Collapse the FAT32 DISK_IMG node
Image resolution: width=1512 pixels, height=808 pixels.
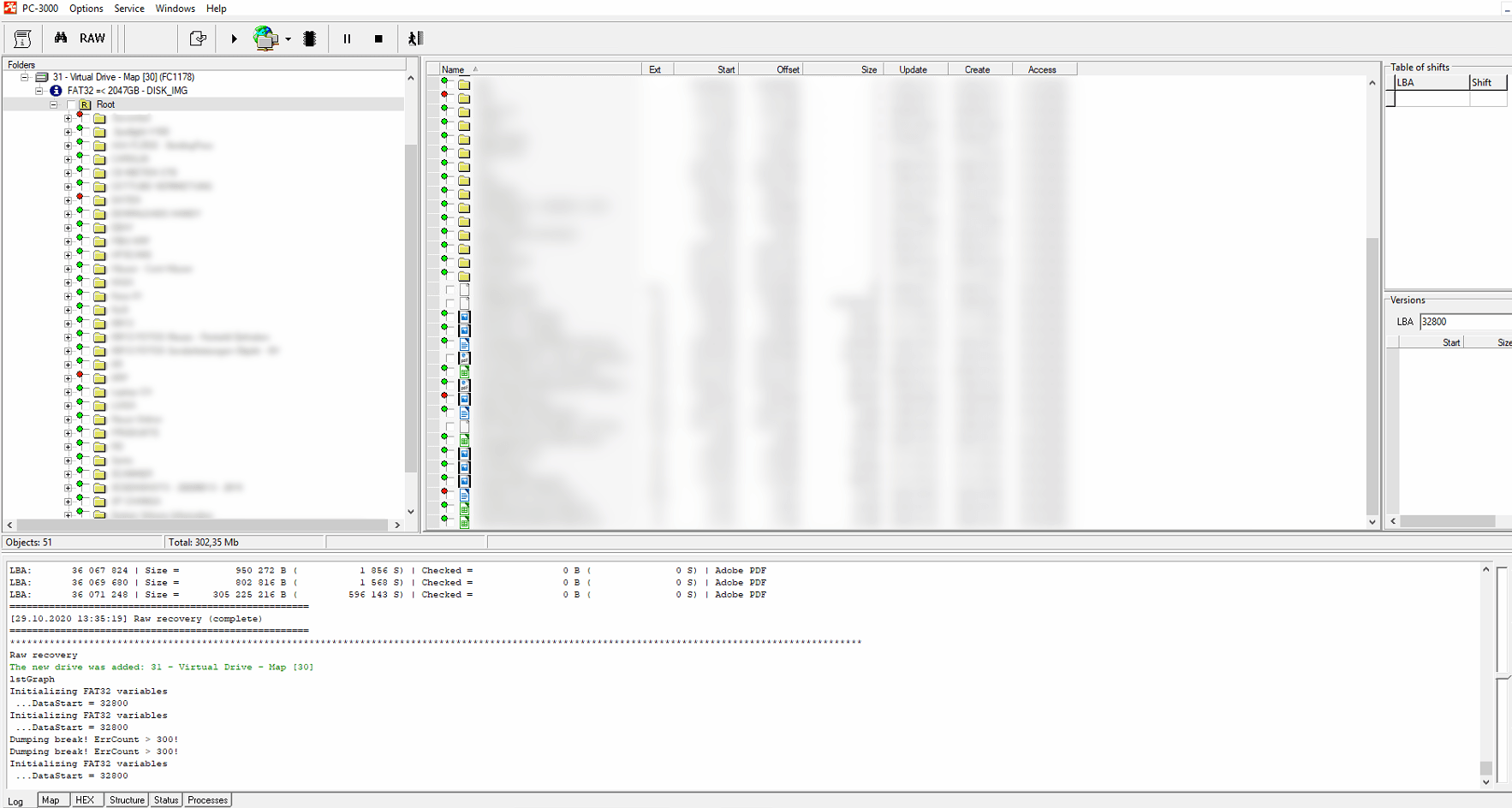point(39,91)
